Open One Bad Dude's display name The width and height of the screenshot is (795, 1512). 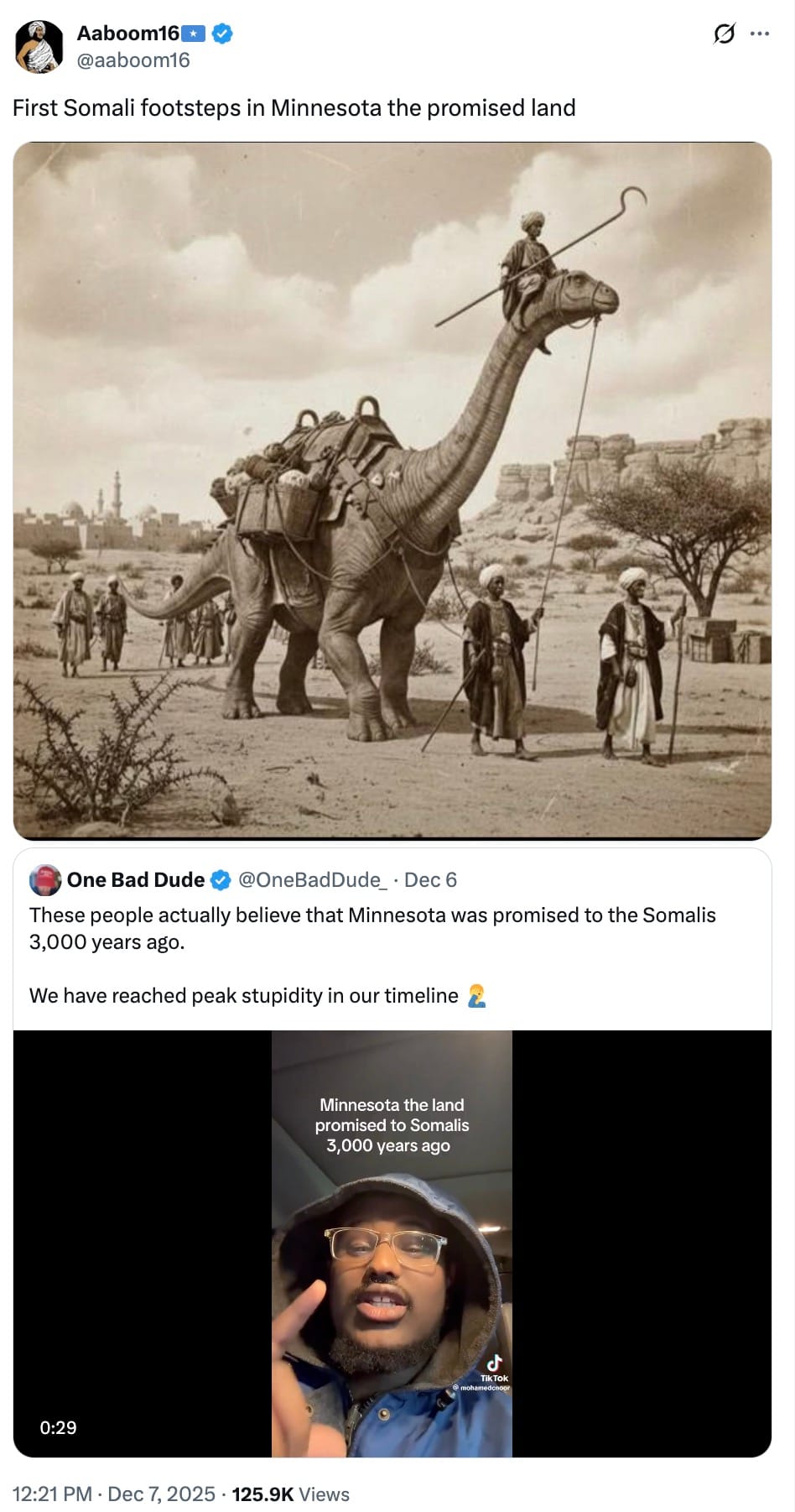coord(136,880)
